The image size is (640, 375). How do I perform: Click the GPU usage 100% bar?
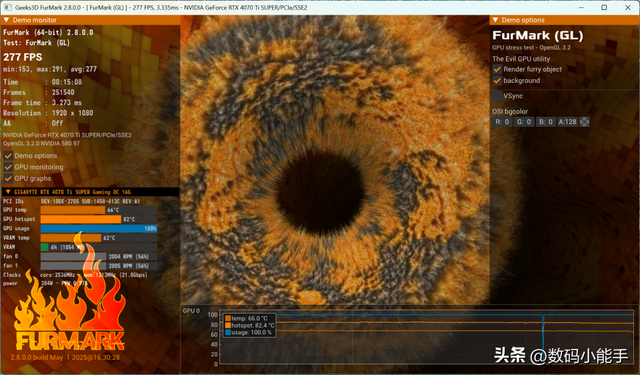click(99, 229)
